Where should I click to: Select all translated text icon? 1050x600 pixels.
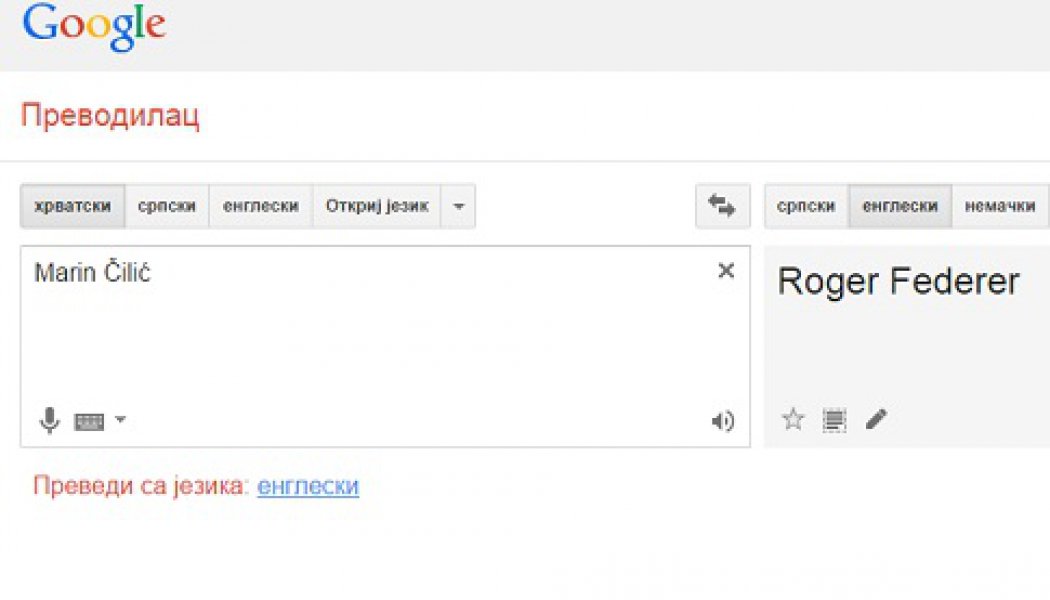(x=834, y=420)
